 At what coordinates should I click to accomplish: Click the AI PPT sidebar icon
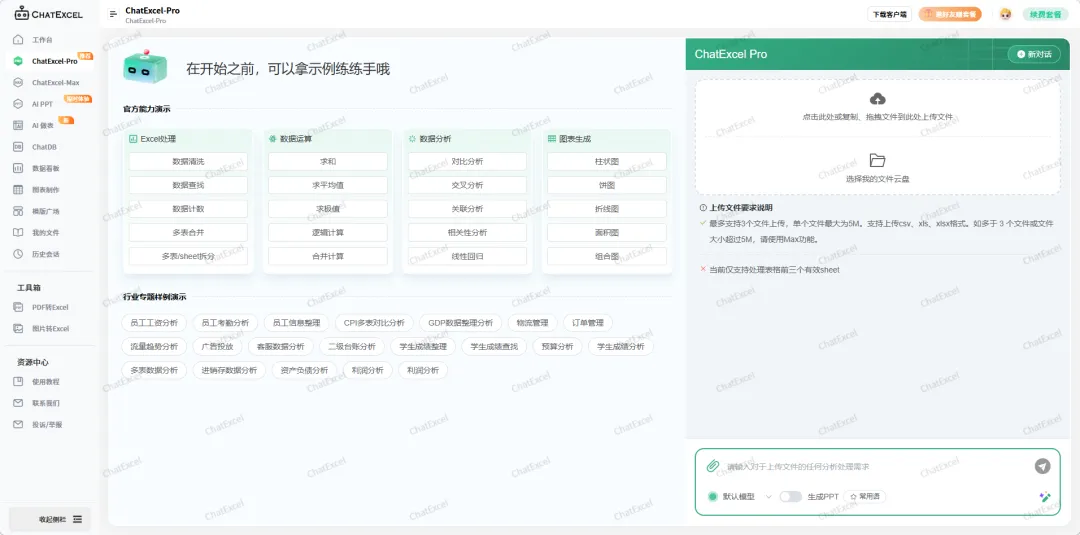pos(19,104)
